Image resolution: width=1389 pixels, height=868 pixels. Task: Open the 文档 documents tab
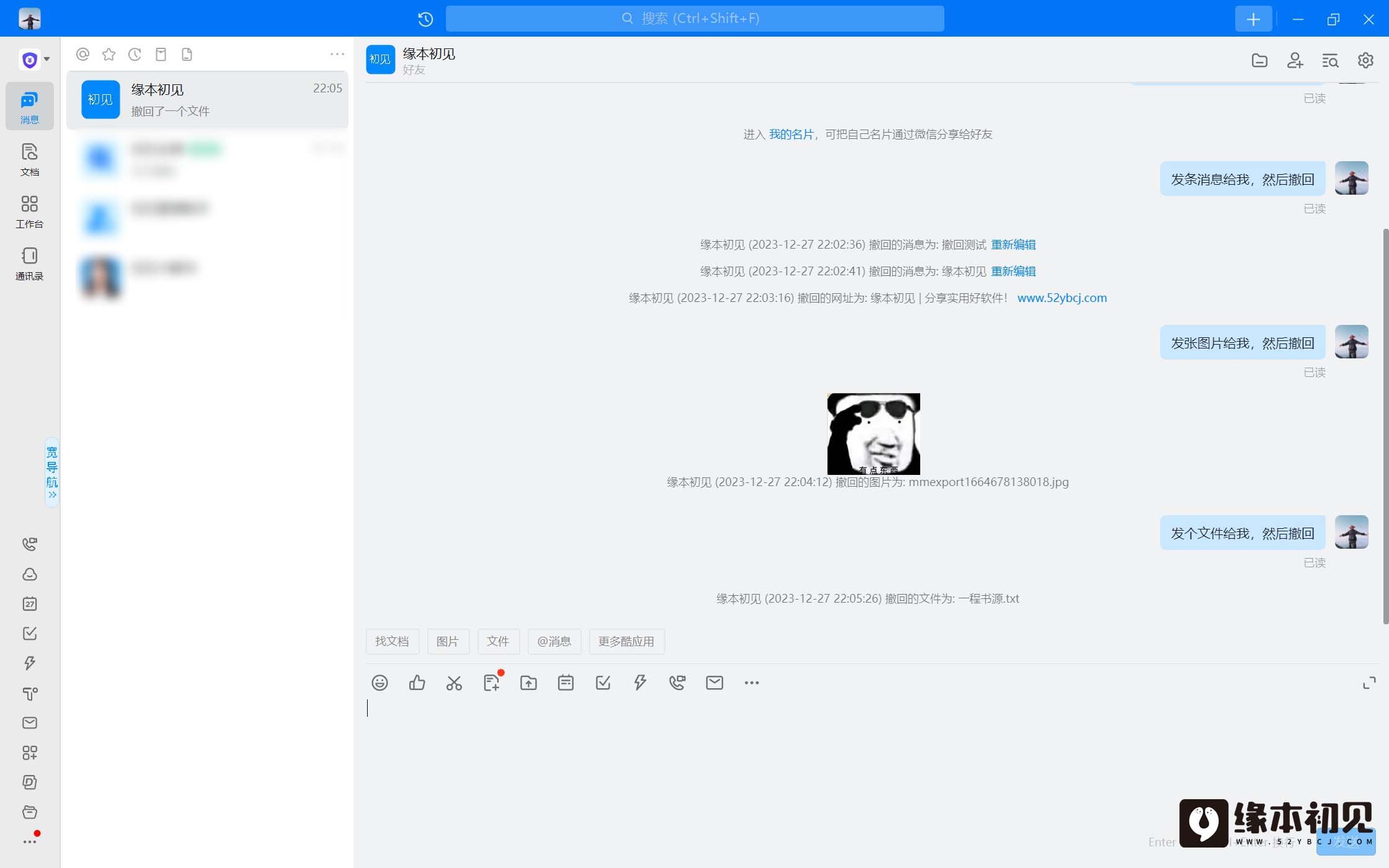30,159
